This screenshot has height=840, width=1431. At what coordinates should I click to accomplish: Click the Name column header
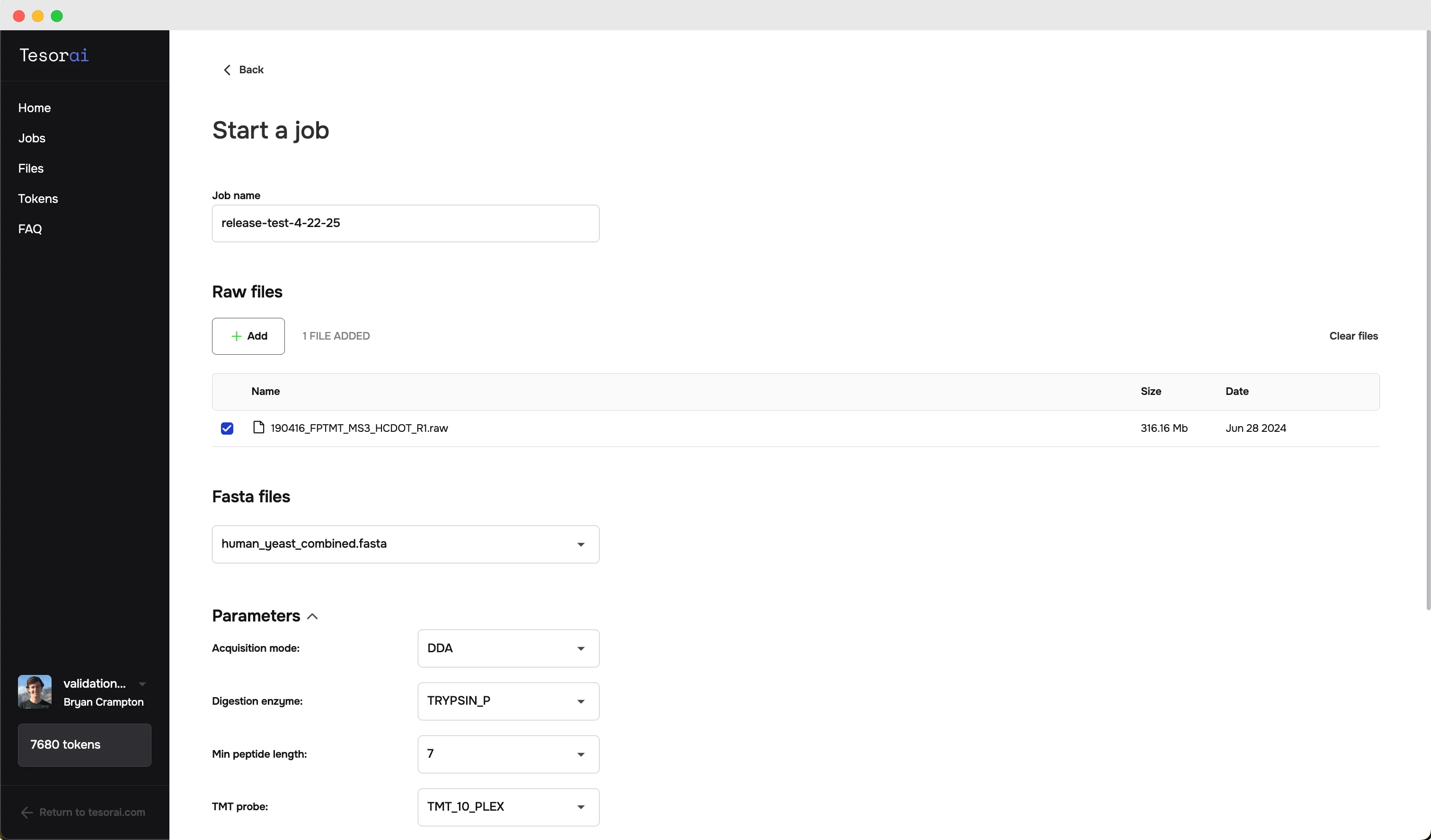266,391
